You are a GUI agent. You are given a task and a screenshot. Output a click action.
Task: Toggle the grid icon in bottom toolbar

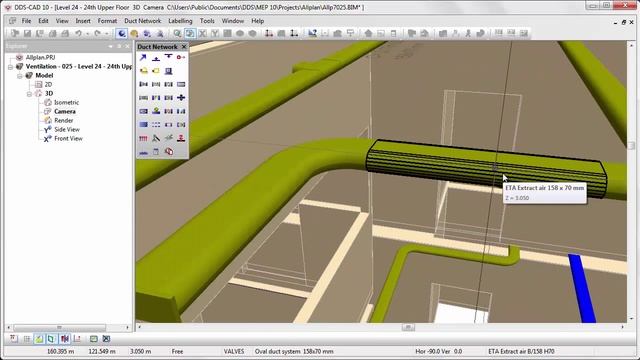[x=27, y=338]
